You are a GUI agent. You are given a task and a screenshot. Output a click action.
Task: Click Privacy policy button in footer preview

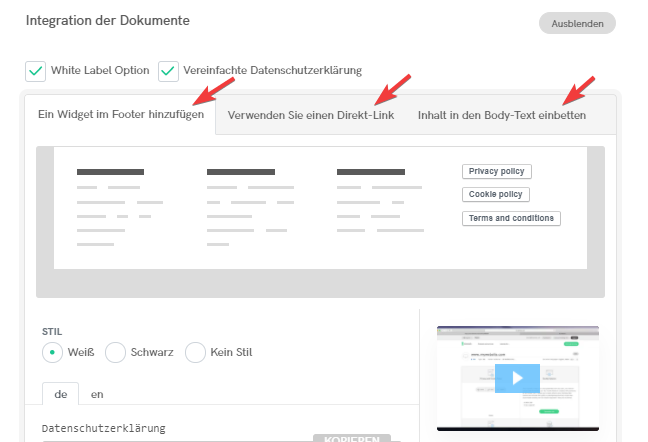click(x=497, y=172)
